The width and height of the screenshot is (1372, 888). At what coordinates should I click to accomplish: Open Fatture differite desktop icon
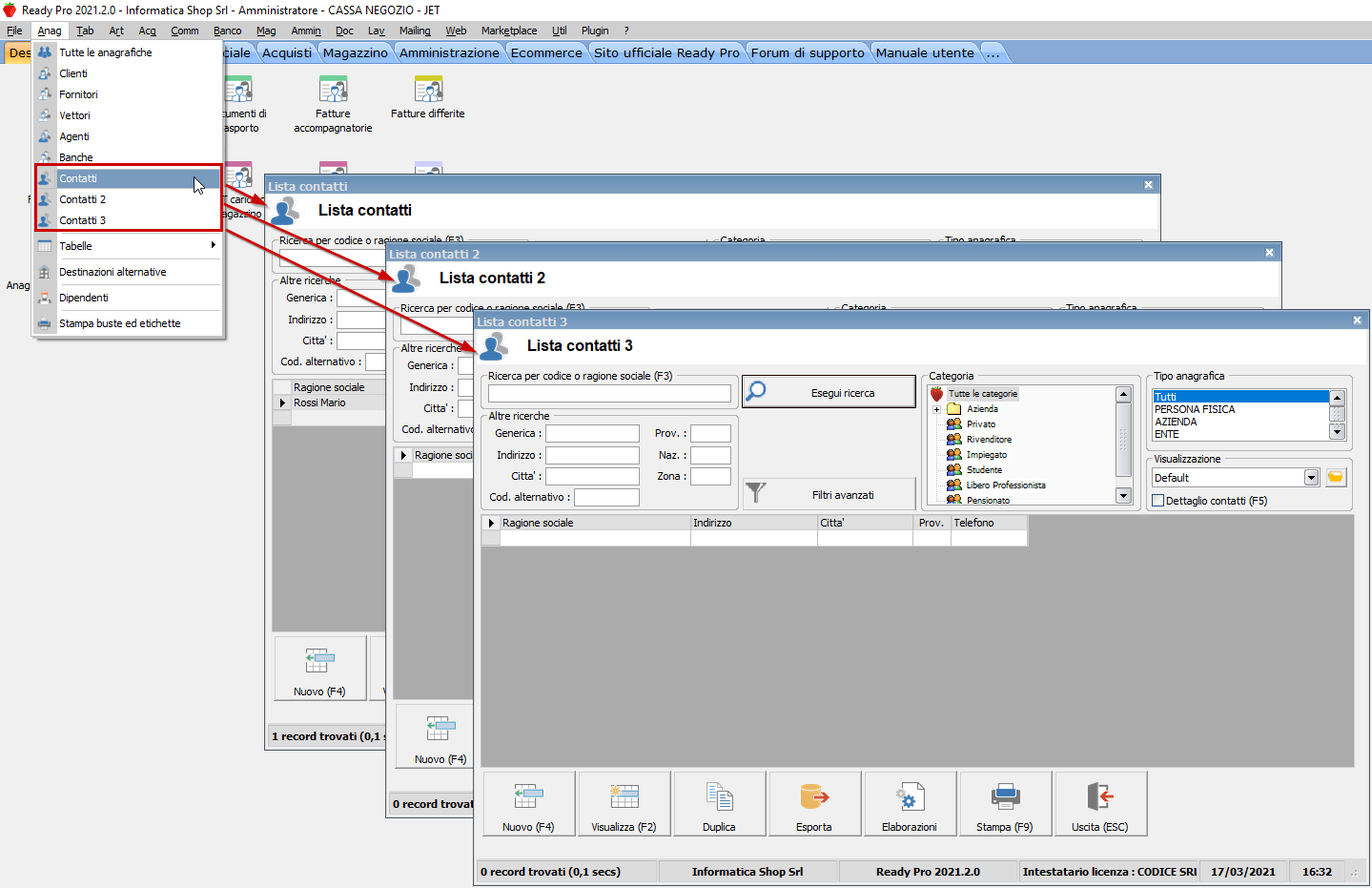[x=428, y=98]
